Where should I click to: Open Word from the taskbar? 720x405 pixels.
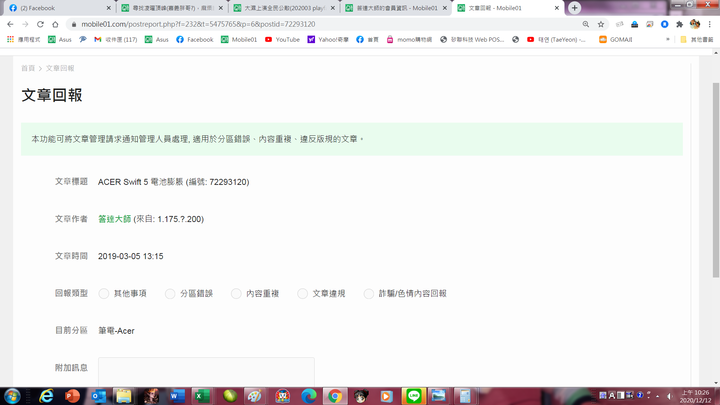click(x=176, y=396)
